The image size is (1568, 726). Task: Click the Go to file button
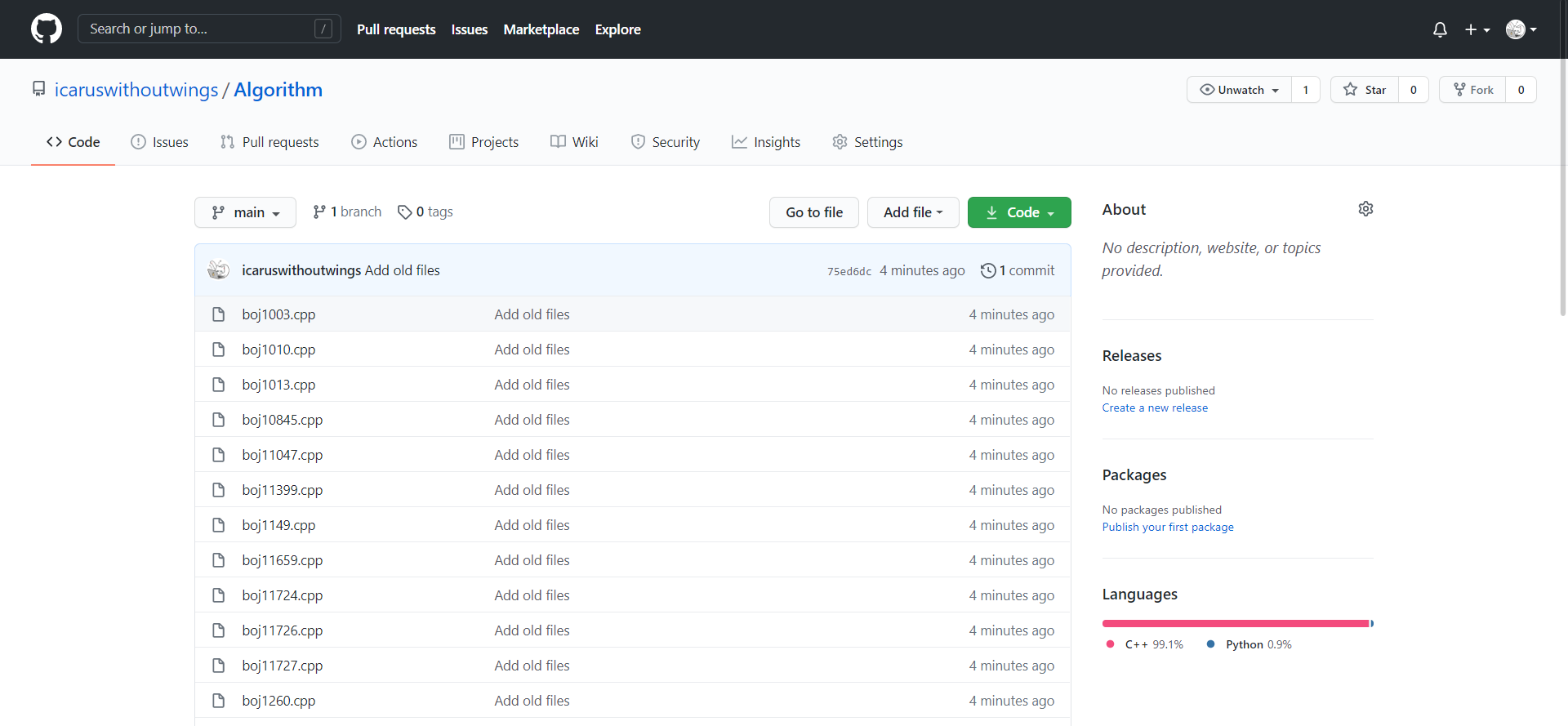pyautogui.click(x=814, y=212)
